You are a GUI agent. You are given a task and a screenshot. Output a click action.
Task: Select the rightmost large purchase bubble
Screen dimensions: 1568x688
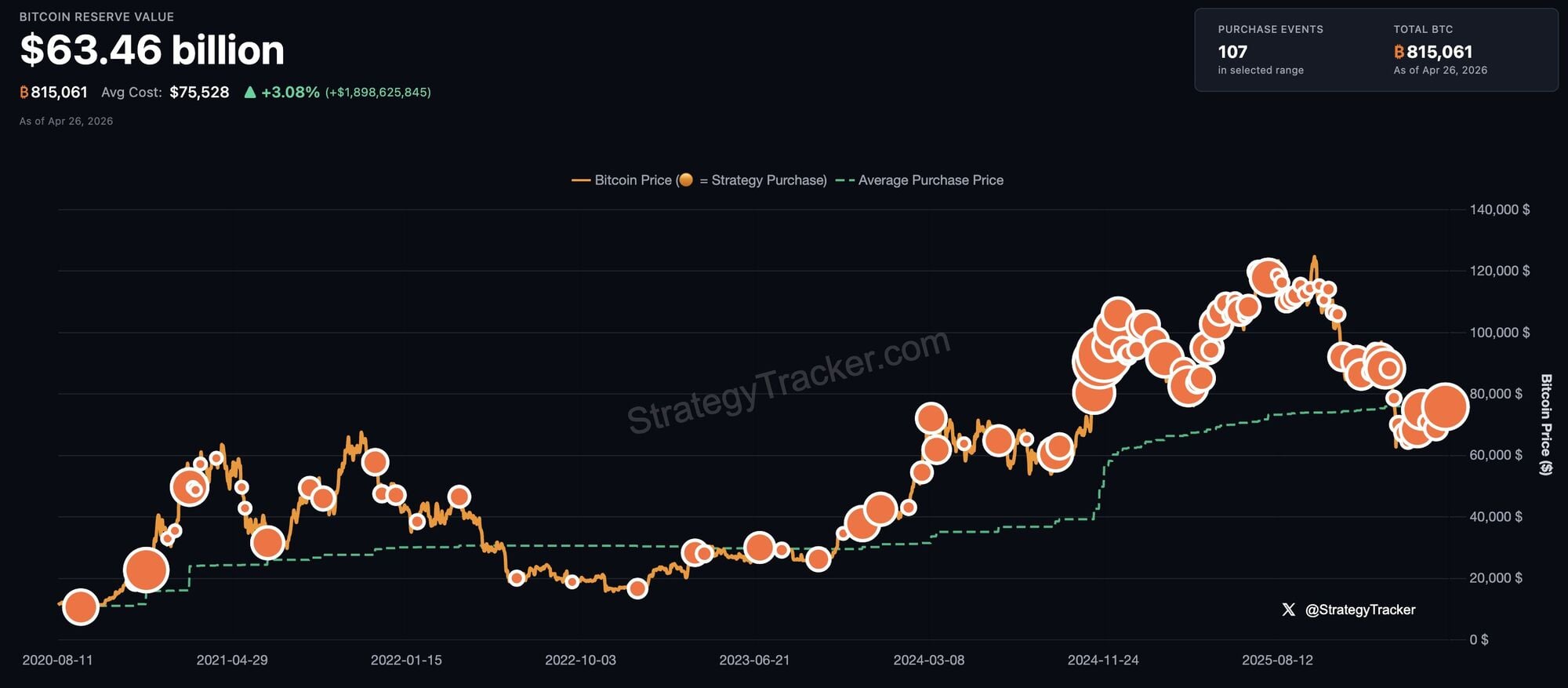pyautogui.click(x=1445, y=406)
